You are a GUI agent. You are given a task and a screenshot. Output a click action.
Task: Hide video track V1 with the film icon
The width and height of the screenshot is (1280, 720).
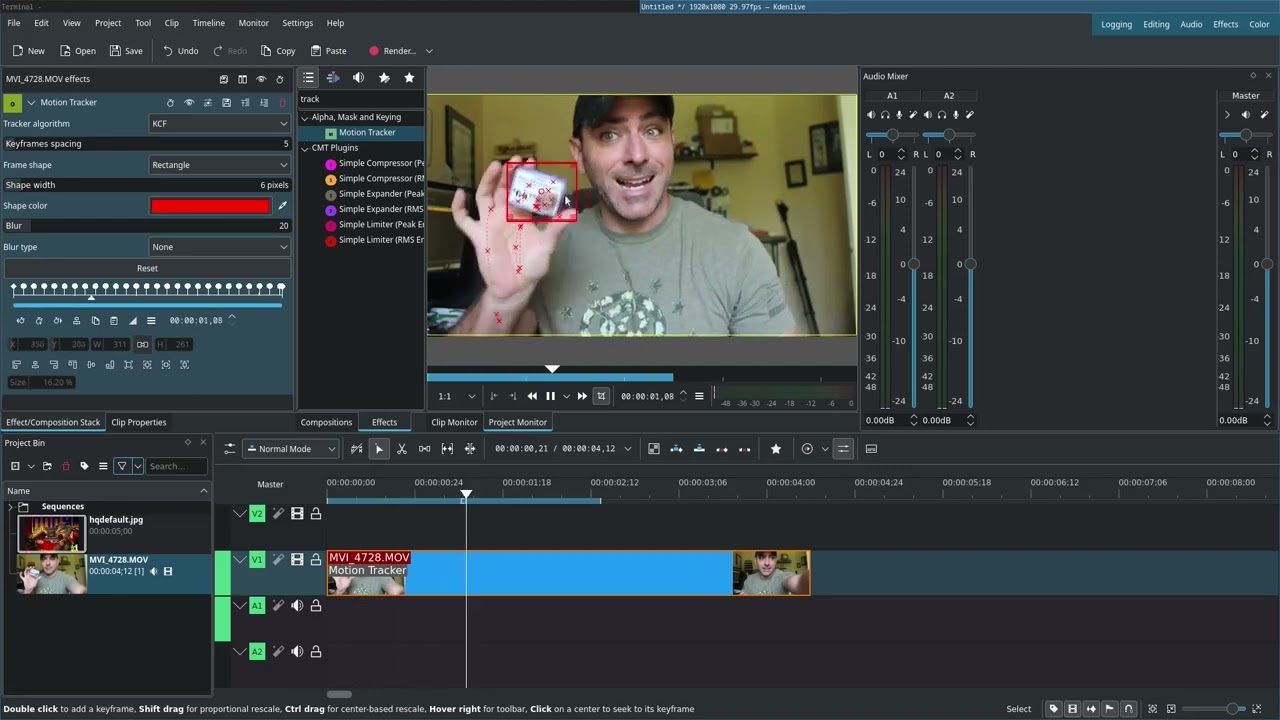click(297, 560)
